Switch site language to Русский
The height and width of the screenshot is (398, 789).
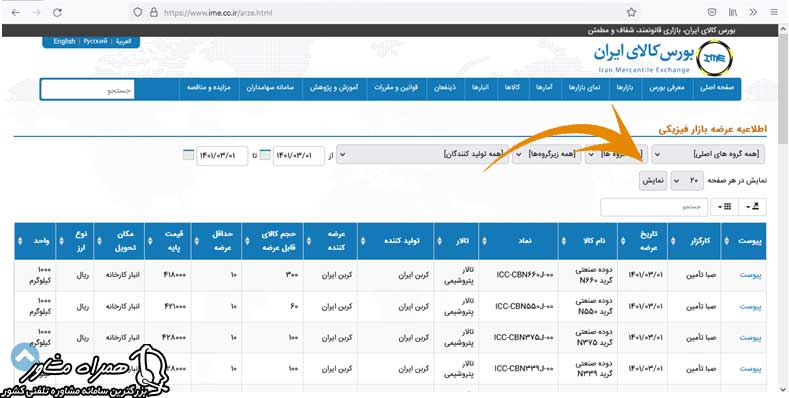pos(95,41)
